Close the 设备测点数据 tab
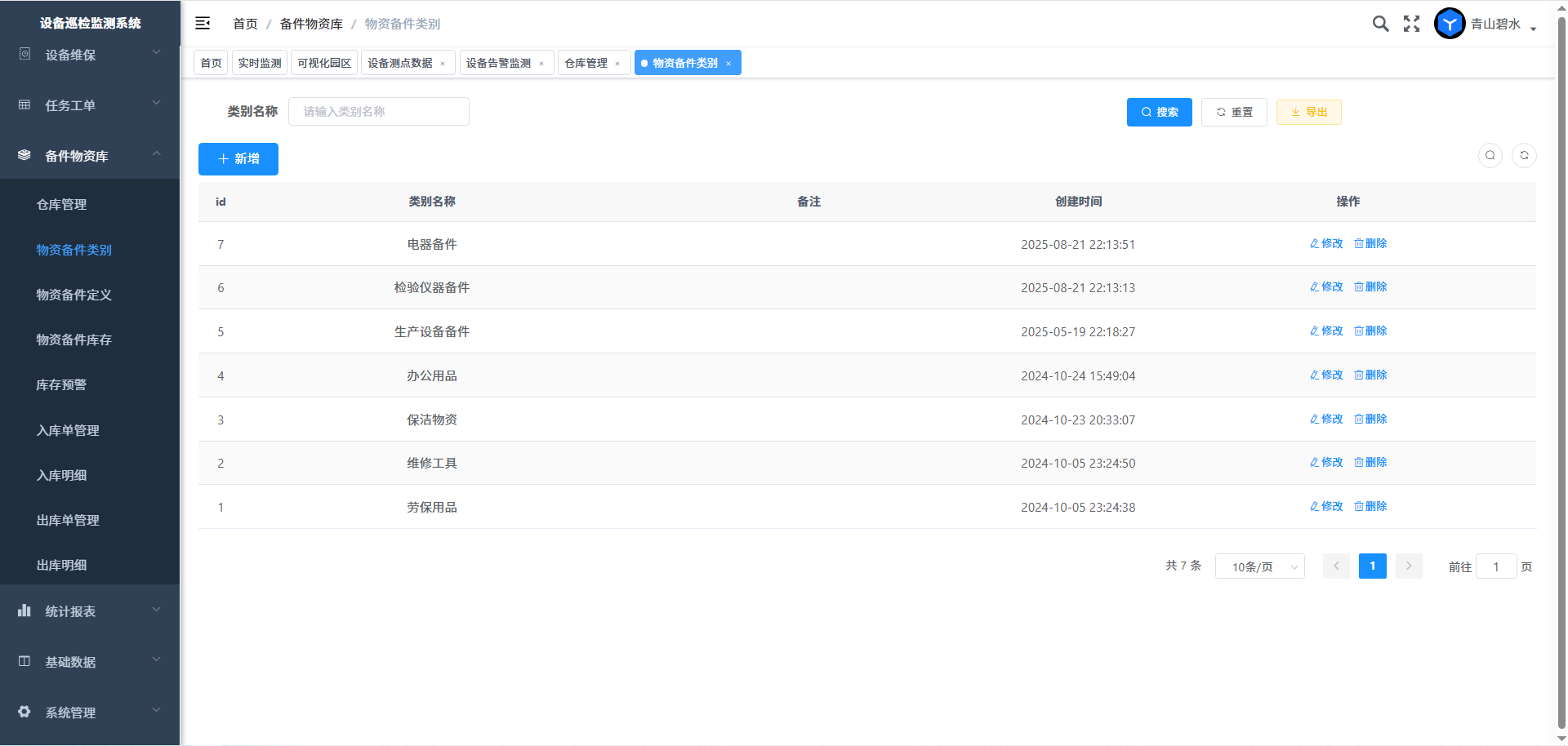The width and height of the screenshot is (1568, 746). click(443, 64)
